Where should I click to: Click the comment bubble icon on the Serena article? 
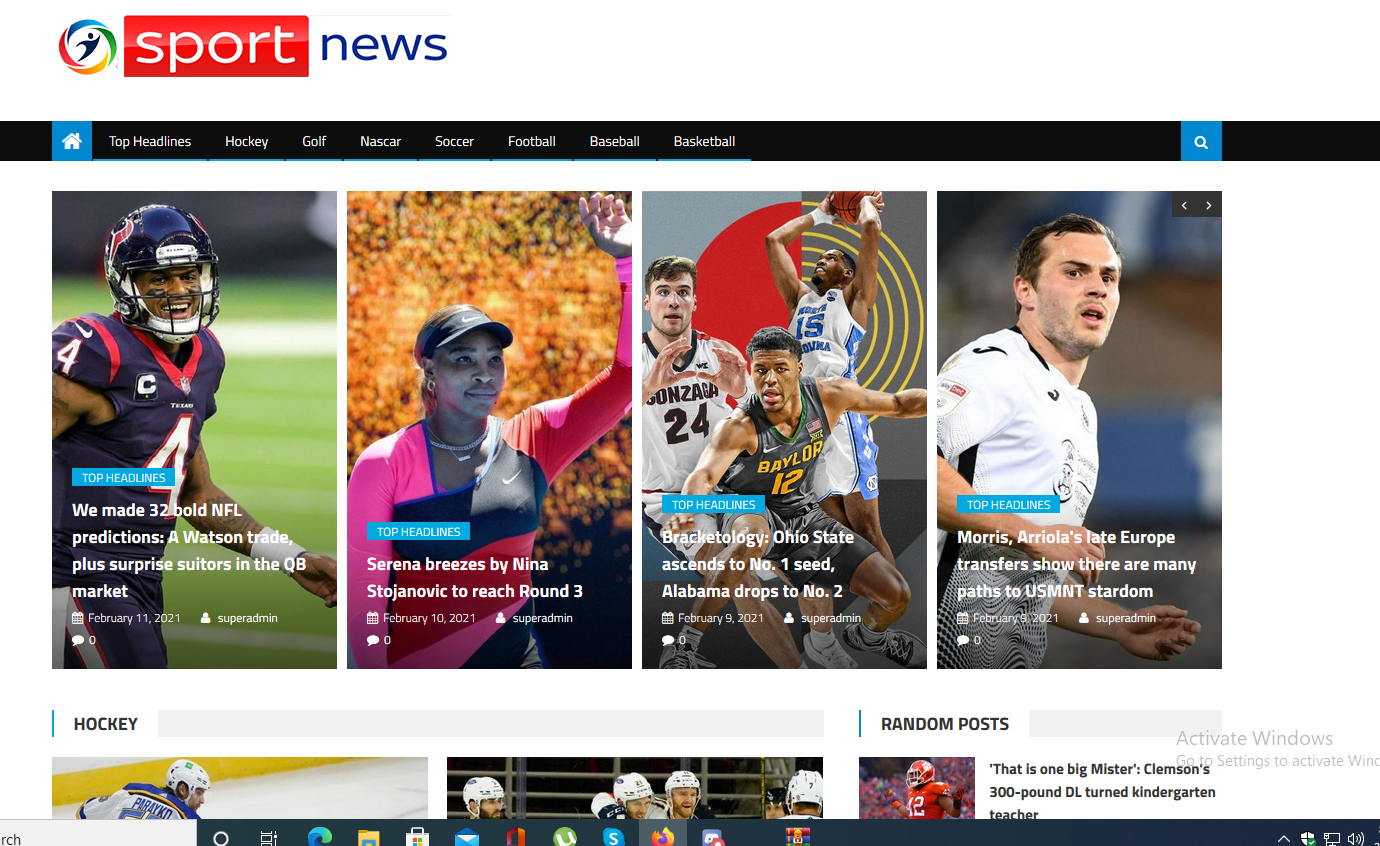(x=372, y=639)
